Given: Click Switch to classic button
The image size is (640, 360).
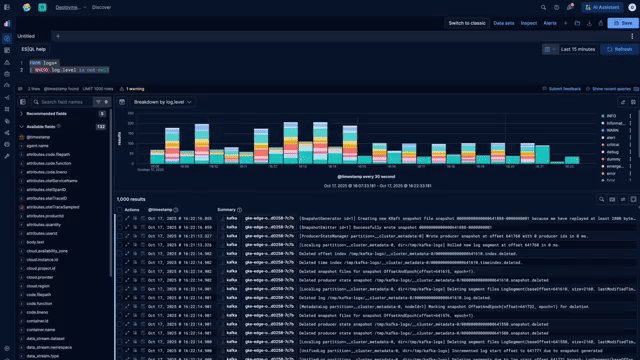Looking at the screenshot, I should pyautogui.click(x=467, y=23).
